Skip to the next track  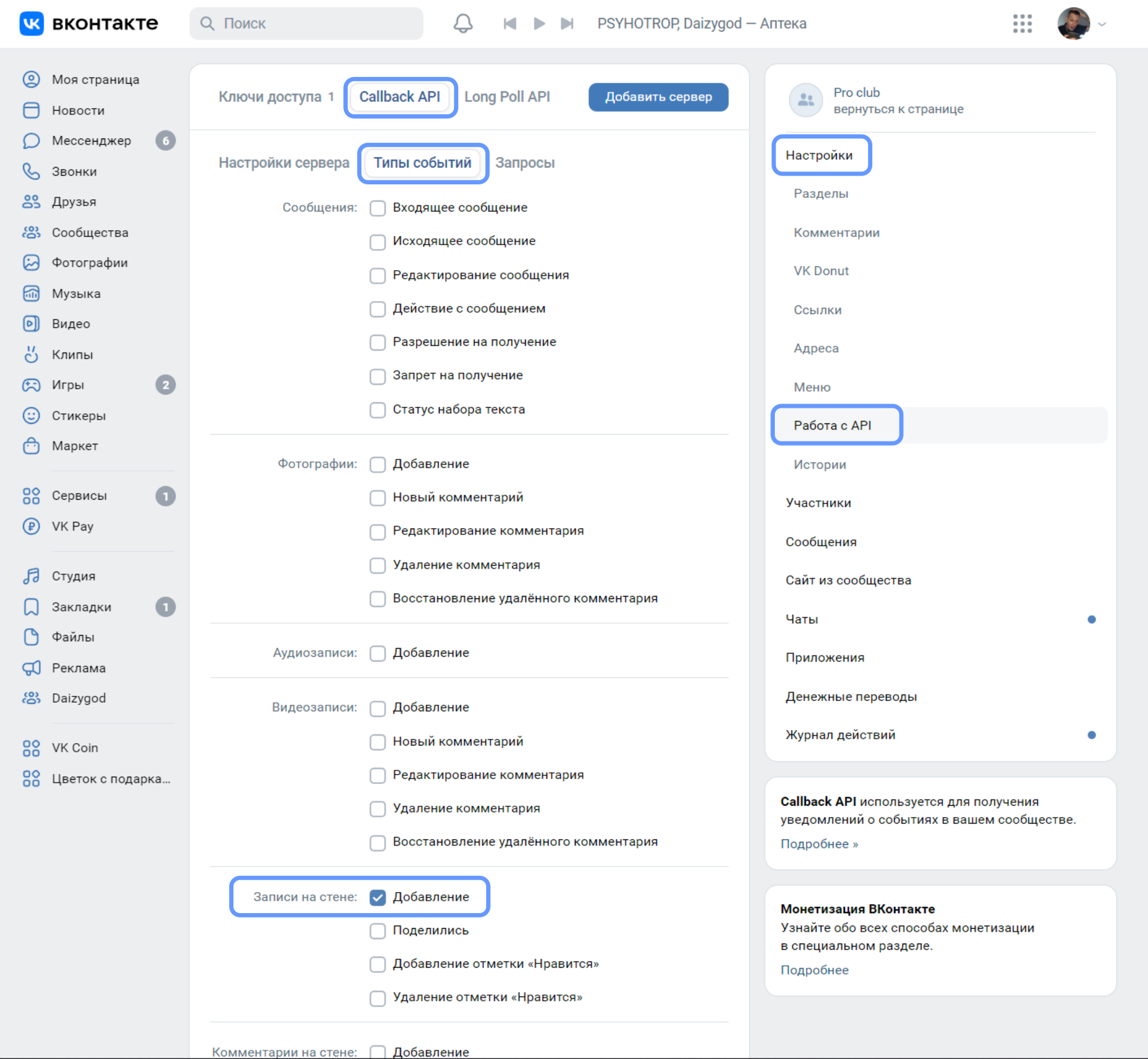[567, 24]
